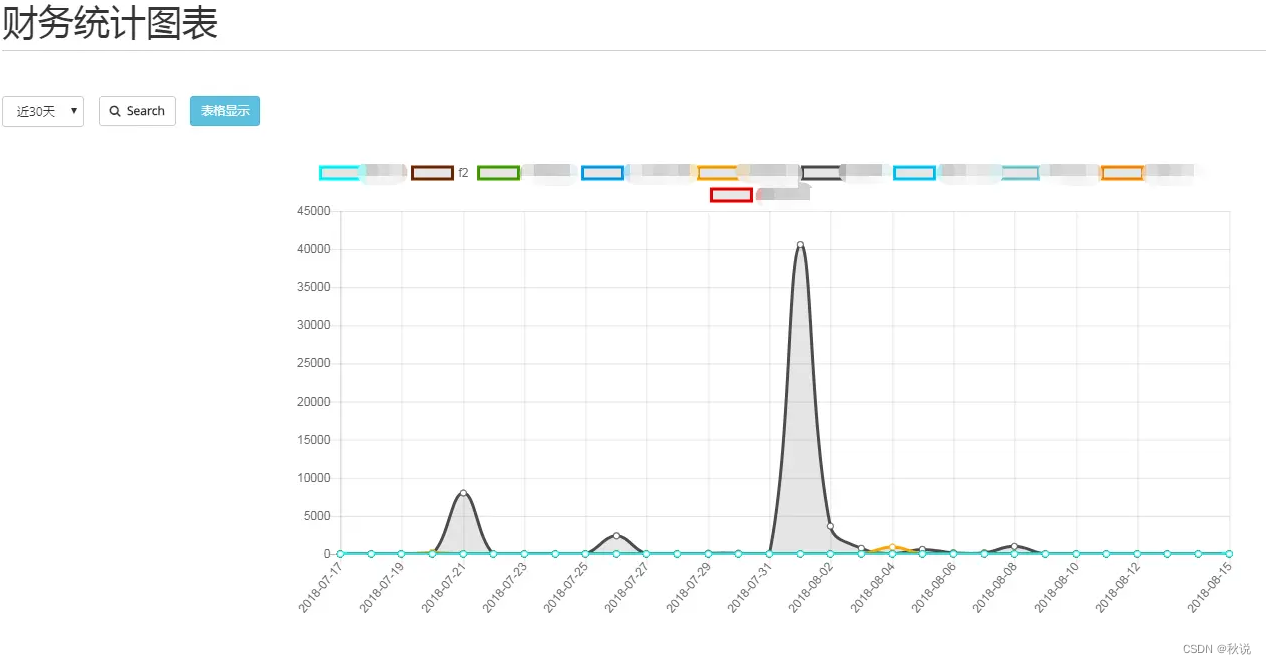Viewport: 1266px width, 664px height.
Task: Click the 2018-07-31 x-axis date label
Action: click(x=751, y=586)
